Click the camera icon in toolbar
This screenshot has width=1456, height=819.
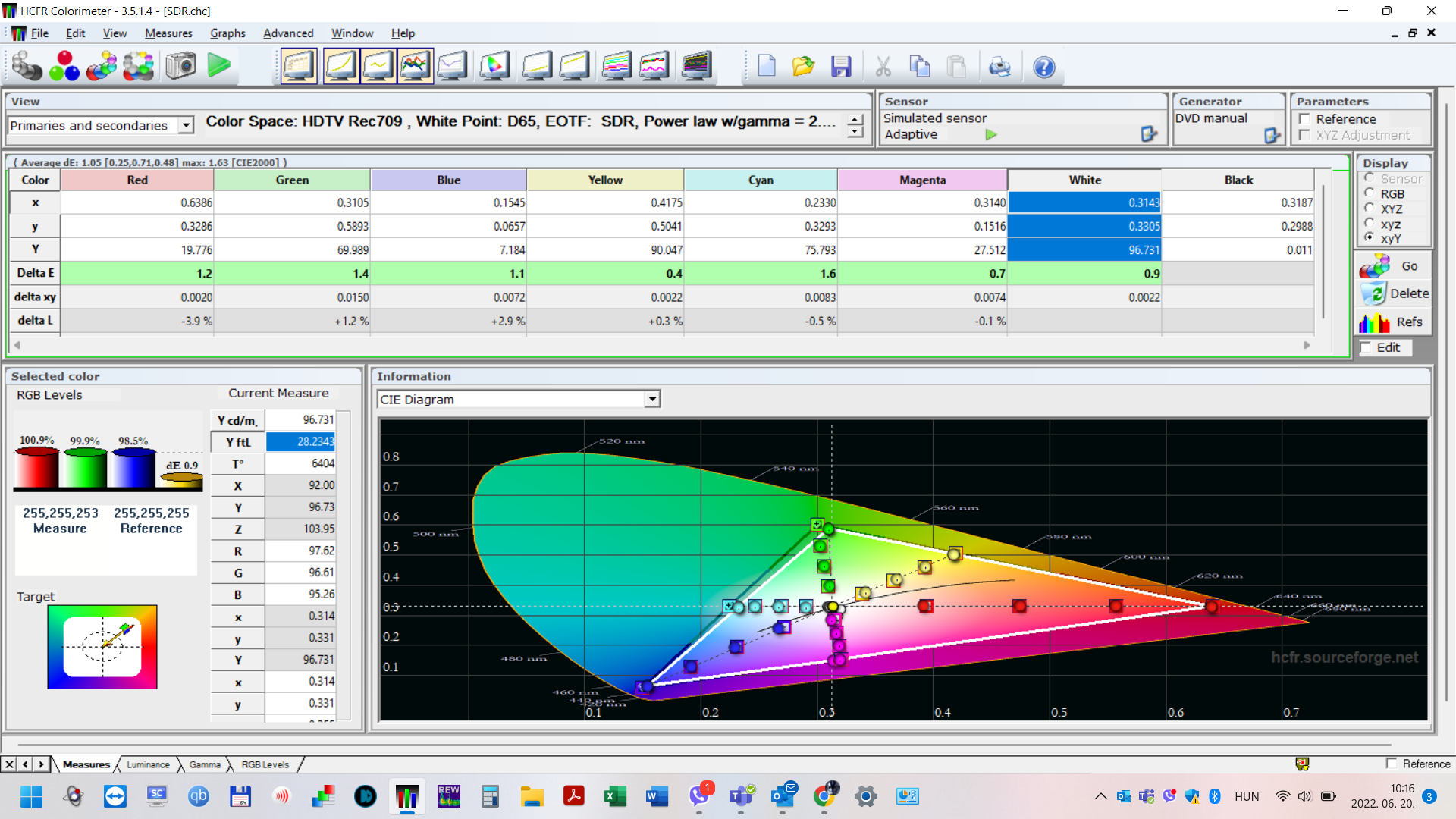click(x=181, y=67)
